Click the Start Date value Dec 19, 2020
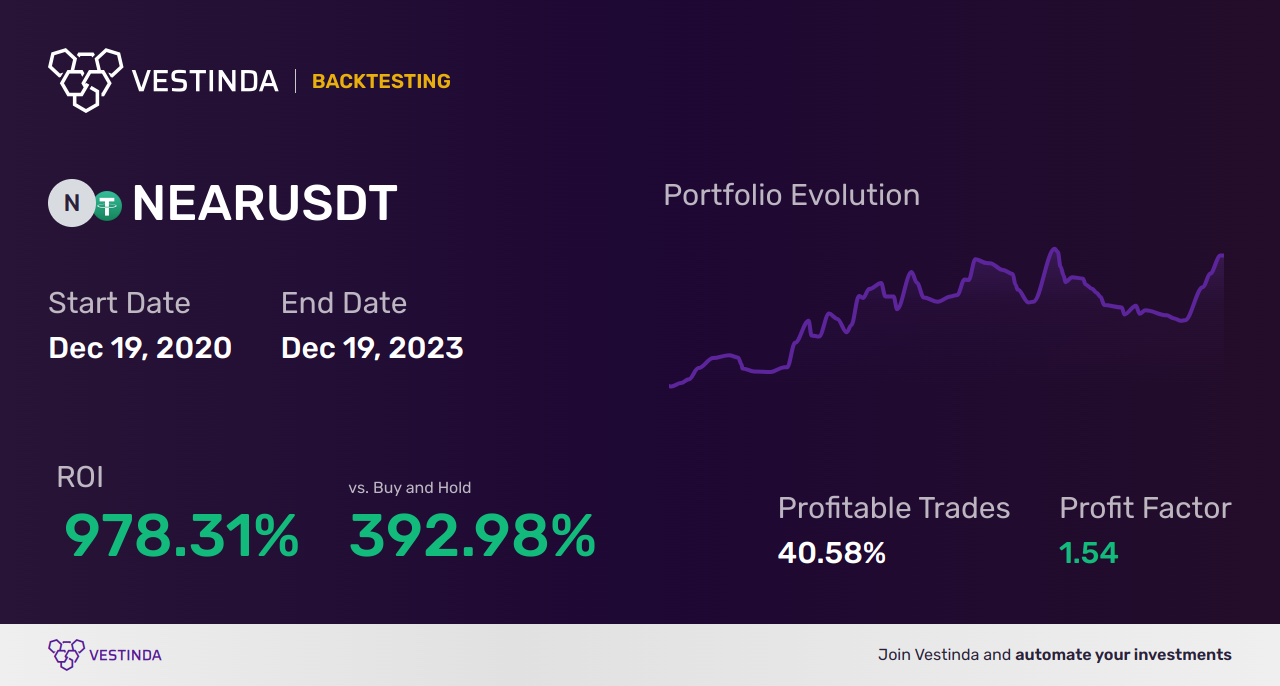1280x686 pixels. click(x=140, y=348)
